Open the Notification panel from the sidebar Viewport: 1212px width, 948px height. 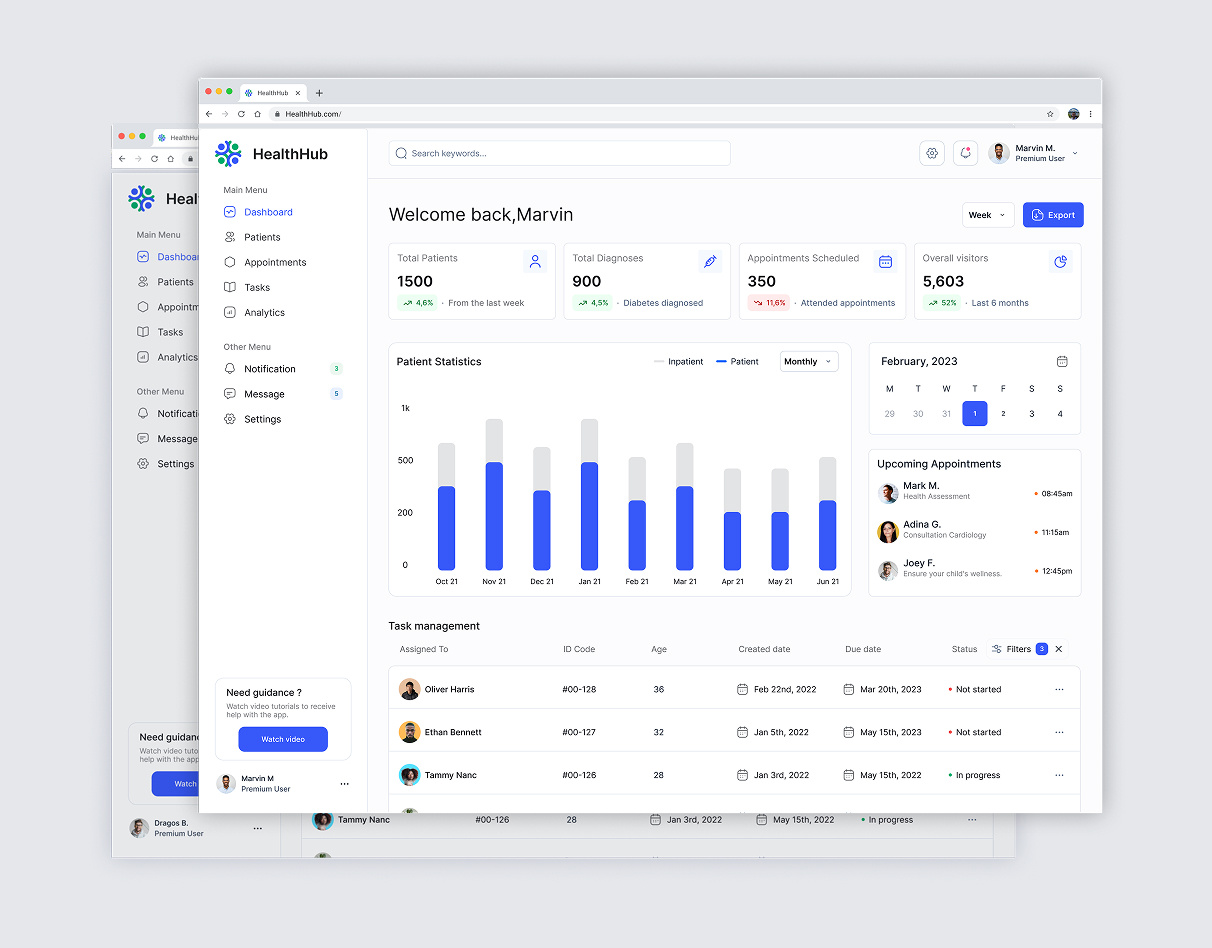pyautogui.click(x=267, y=368)
